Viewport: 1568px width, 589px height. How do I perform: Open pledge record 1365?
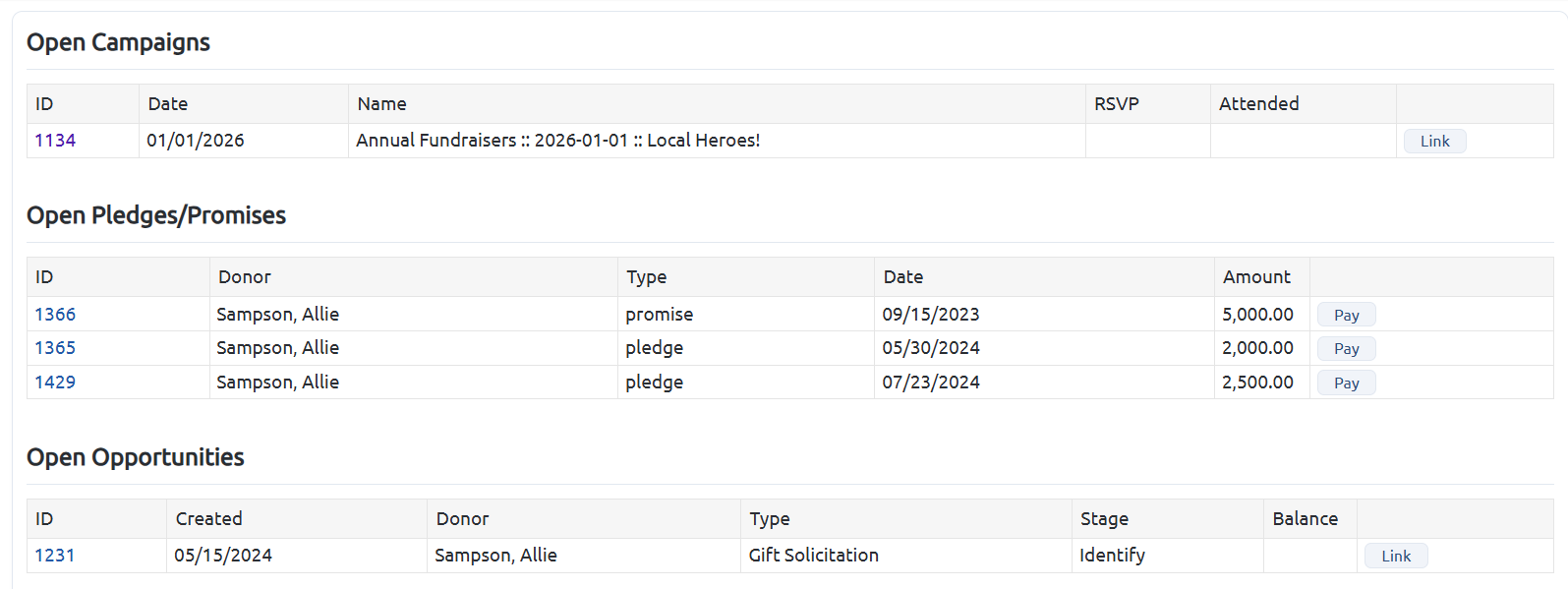point(55,348)
